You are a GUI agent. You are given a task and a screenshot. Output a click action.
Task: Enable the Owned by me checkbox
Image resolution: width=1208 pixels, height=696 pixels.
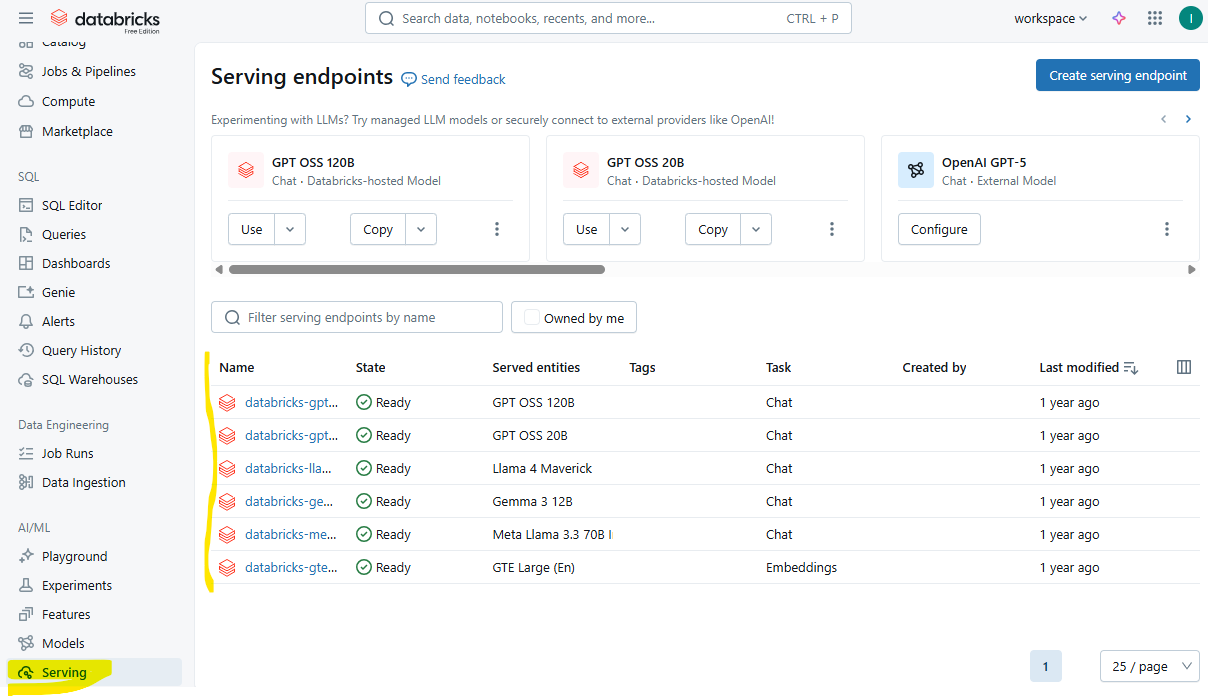point(532,318)
